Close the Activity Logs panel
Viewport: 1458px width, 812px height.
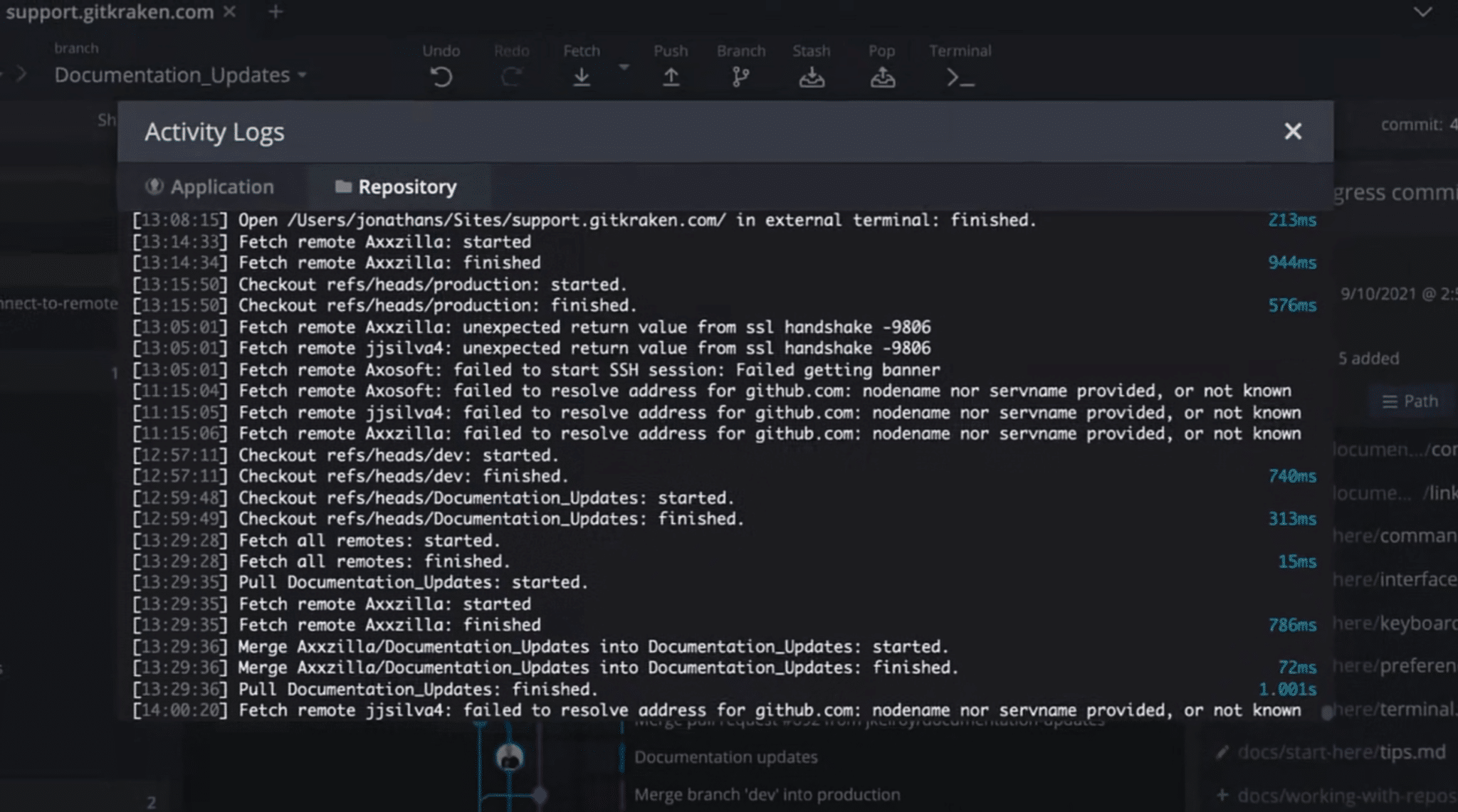tap(1292, 131)
